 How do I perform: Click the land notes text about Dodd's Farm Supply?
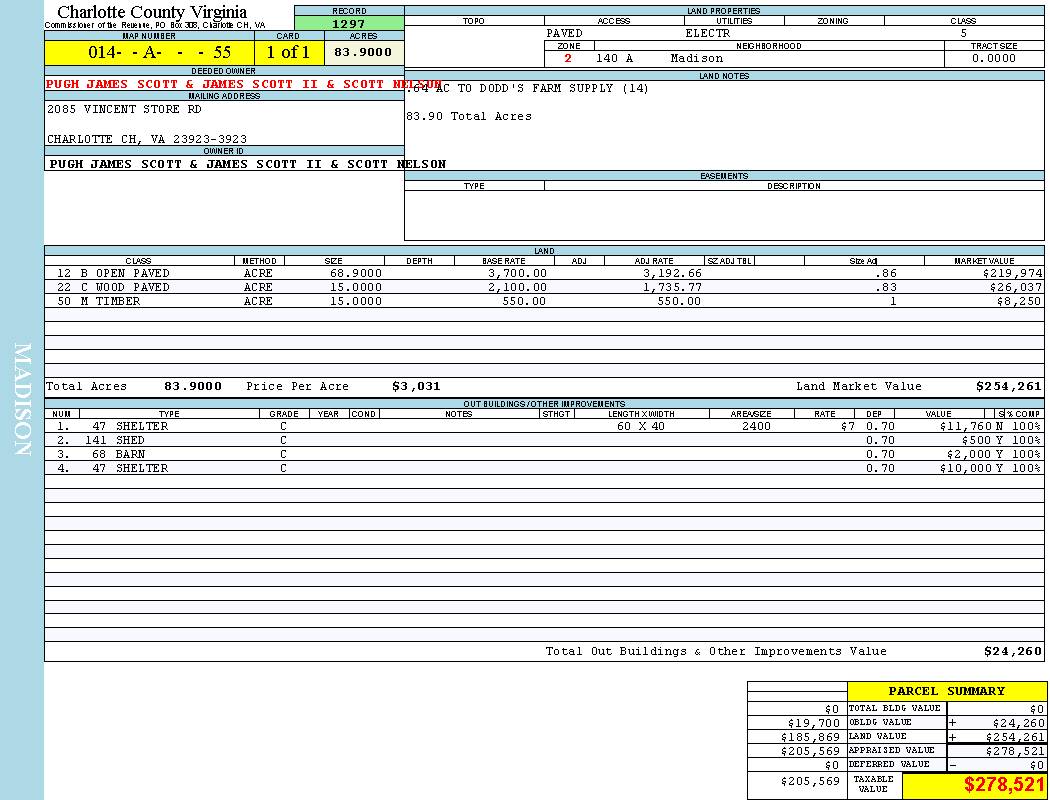coord(530,89)
